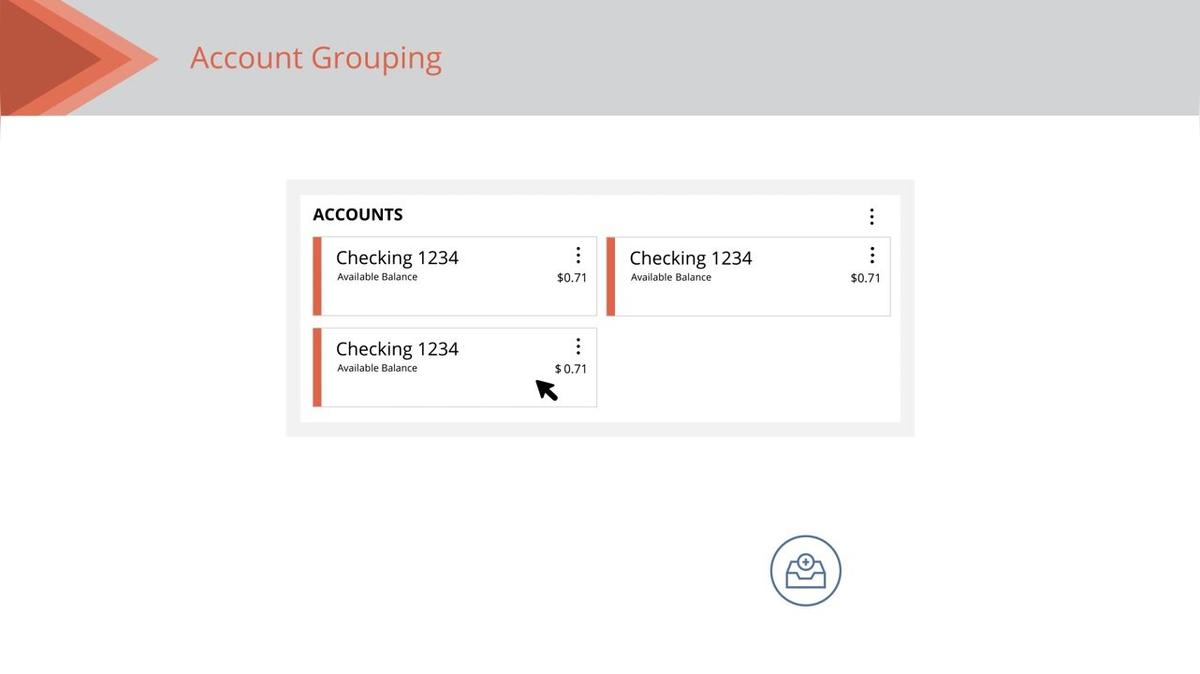Open three-dot menu on top-right Checking card

click(872, 256)
